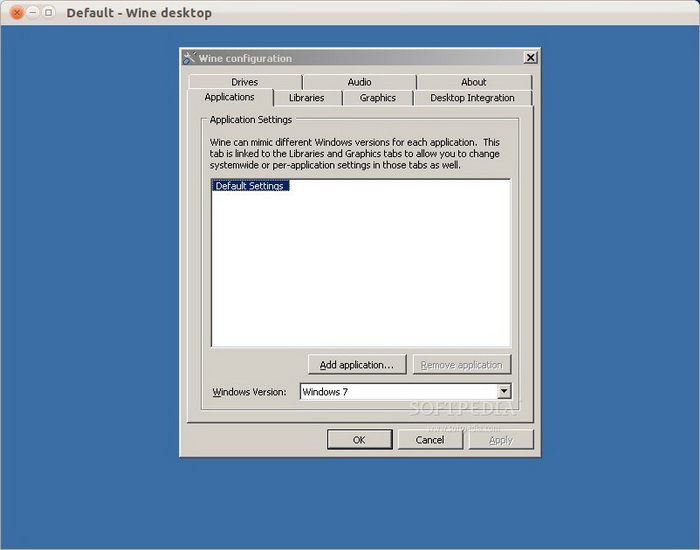Switch to the Graphics tab
The height and width of the screenshot is (550, 700).
(378, 98)
